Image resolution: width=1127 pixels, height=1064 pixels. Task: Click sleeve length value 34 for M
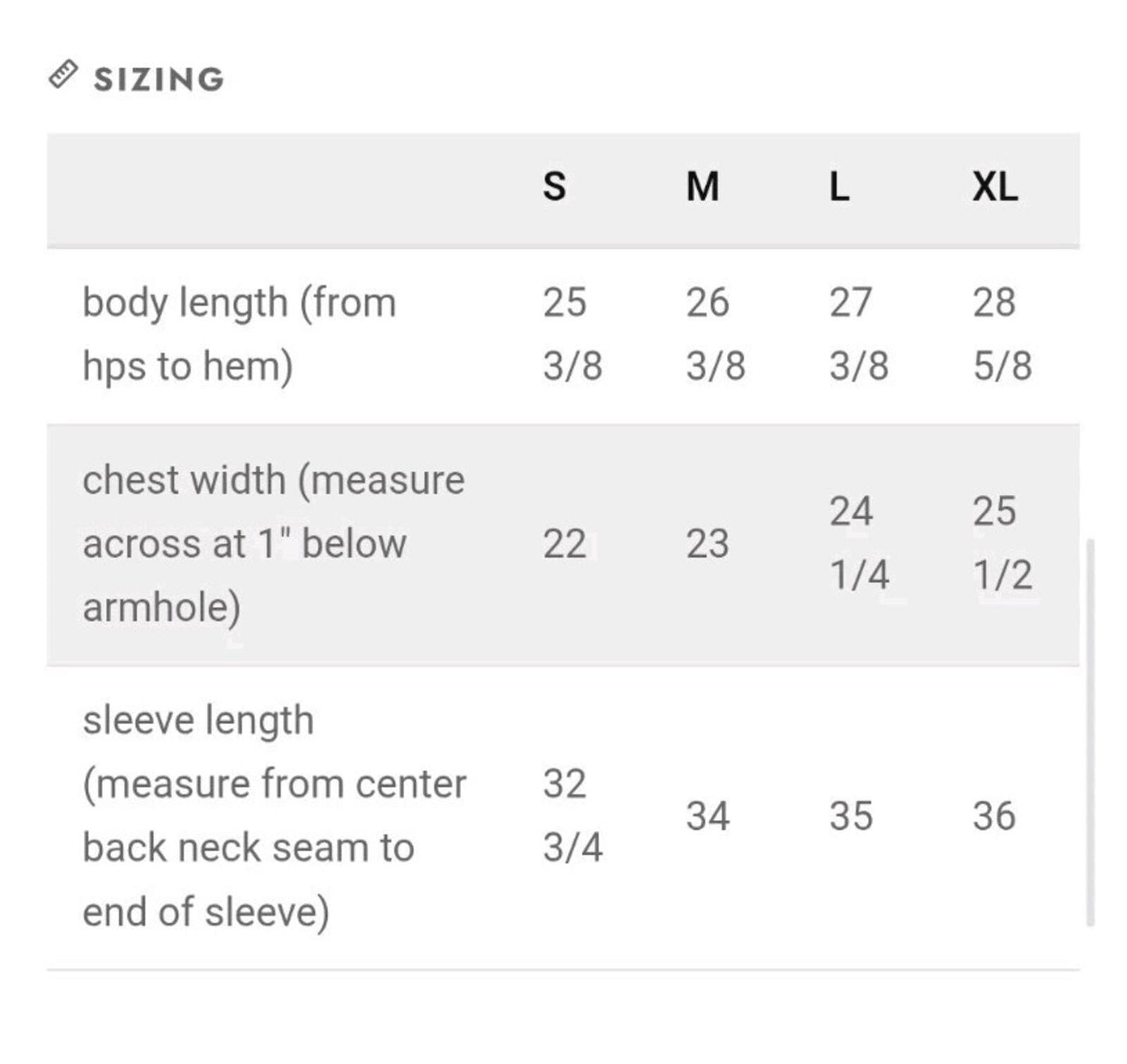pyautogui.click(x=708, y=817)
